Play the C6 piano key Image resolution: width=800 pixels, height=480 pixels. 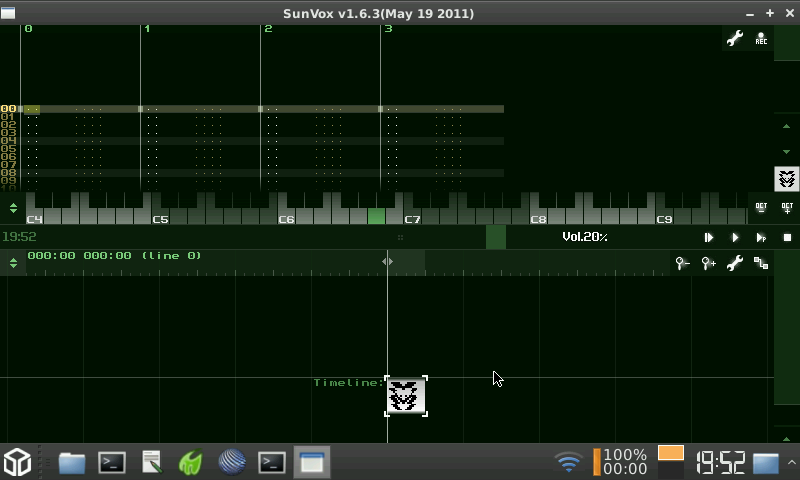click(x=286, y=218)
